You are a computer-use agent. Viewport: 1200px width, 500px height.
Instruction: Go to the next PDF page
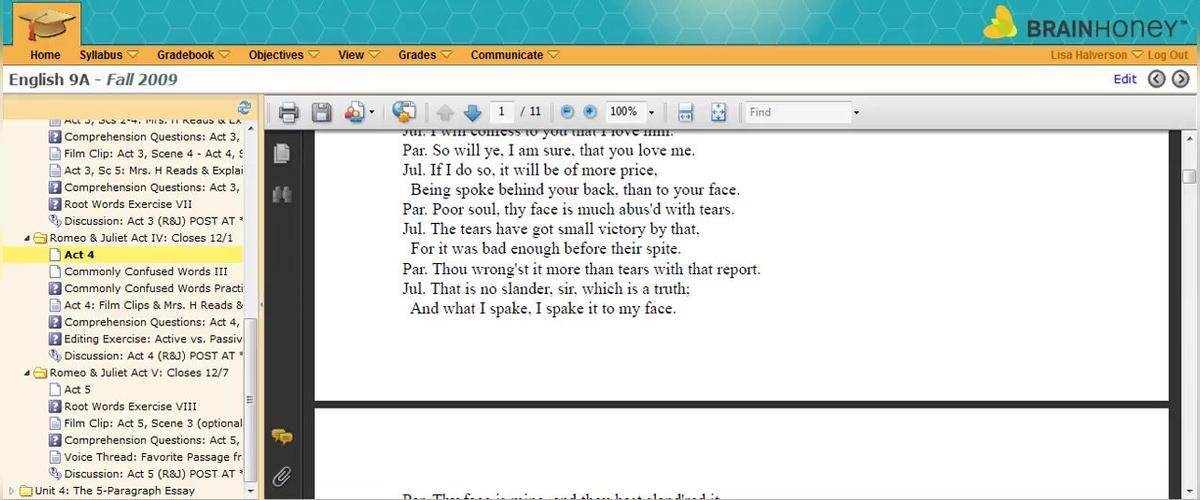tap(472, 112)
